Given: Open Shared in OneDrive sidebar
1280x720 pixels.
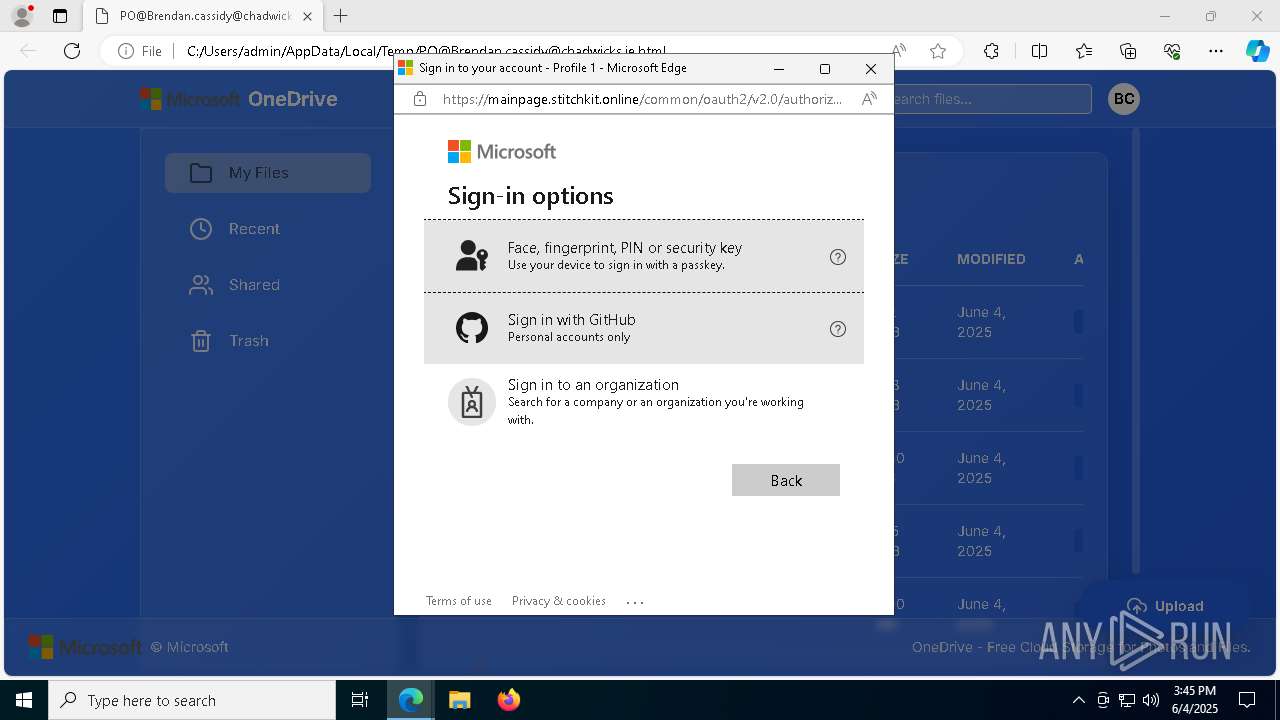Looking at the screenshot, I should pyautogui.click(x=268, y=285).
